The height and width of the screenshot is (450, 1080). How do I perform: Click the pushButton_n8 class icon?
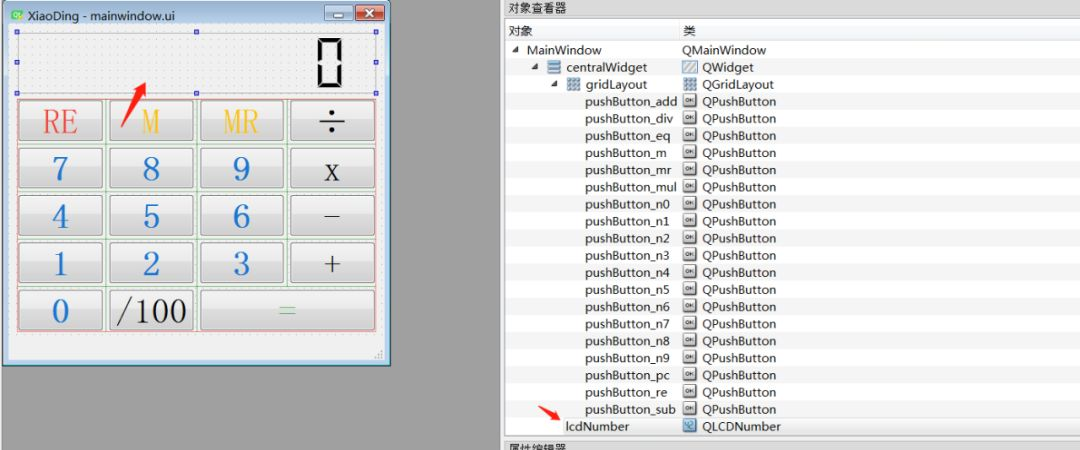click(689, 340)
